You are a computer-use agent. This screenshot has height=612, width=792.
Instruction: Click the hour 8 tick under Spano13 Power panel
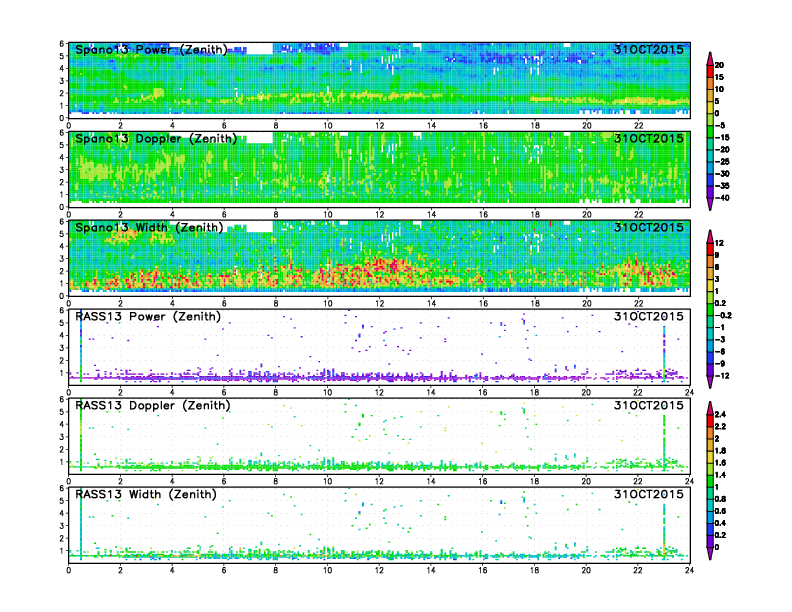click(276, 125)
